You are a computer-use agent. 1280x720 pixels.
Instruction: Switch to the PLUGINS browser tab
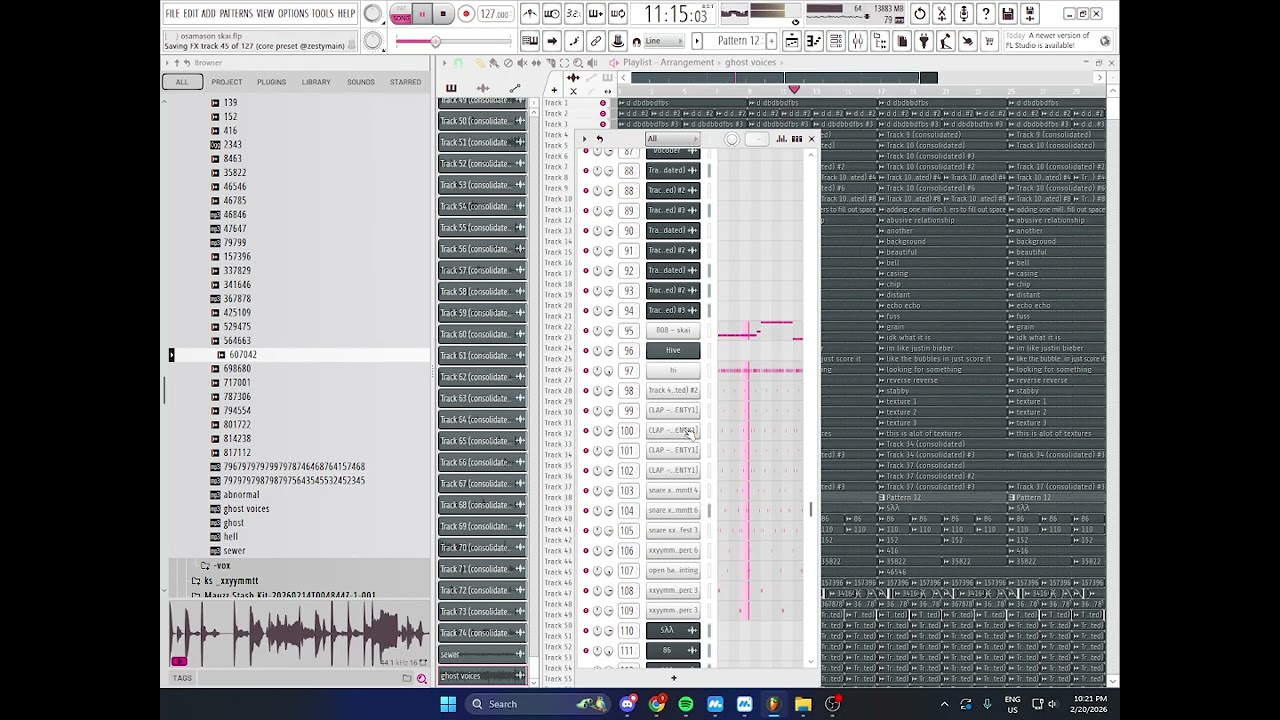pyautogui.click(x=271, y=82)
